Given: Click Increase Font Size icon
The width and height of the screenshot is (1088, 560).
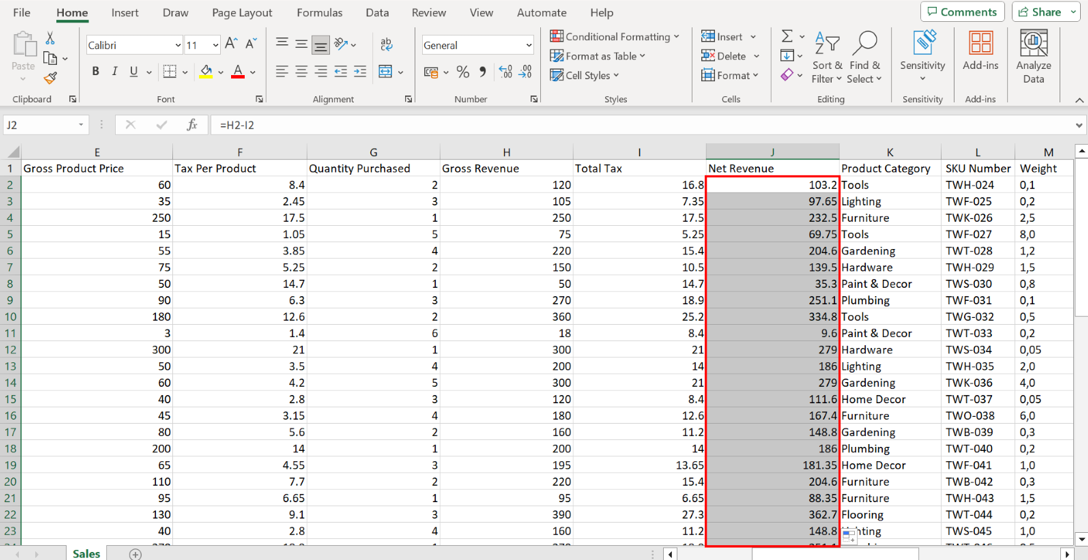Looking at the screenshot, I should pos(231,45).
